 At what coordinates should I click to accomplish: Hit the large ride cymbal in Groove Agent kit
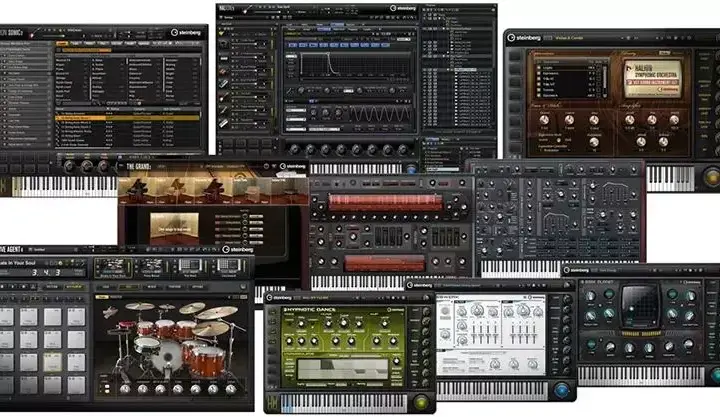pos(217,314)
